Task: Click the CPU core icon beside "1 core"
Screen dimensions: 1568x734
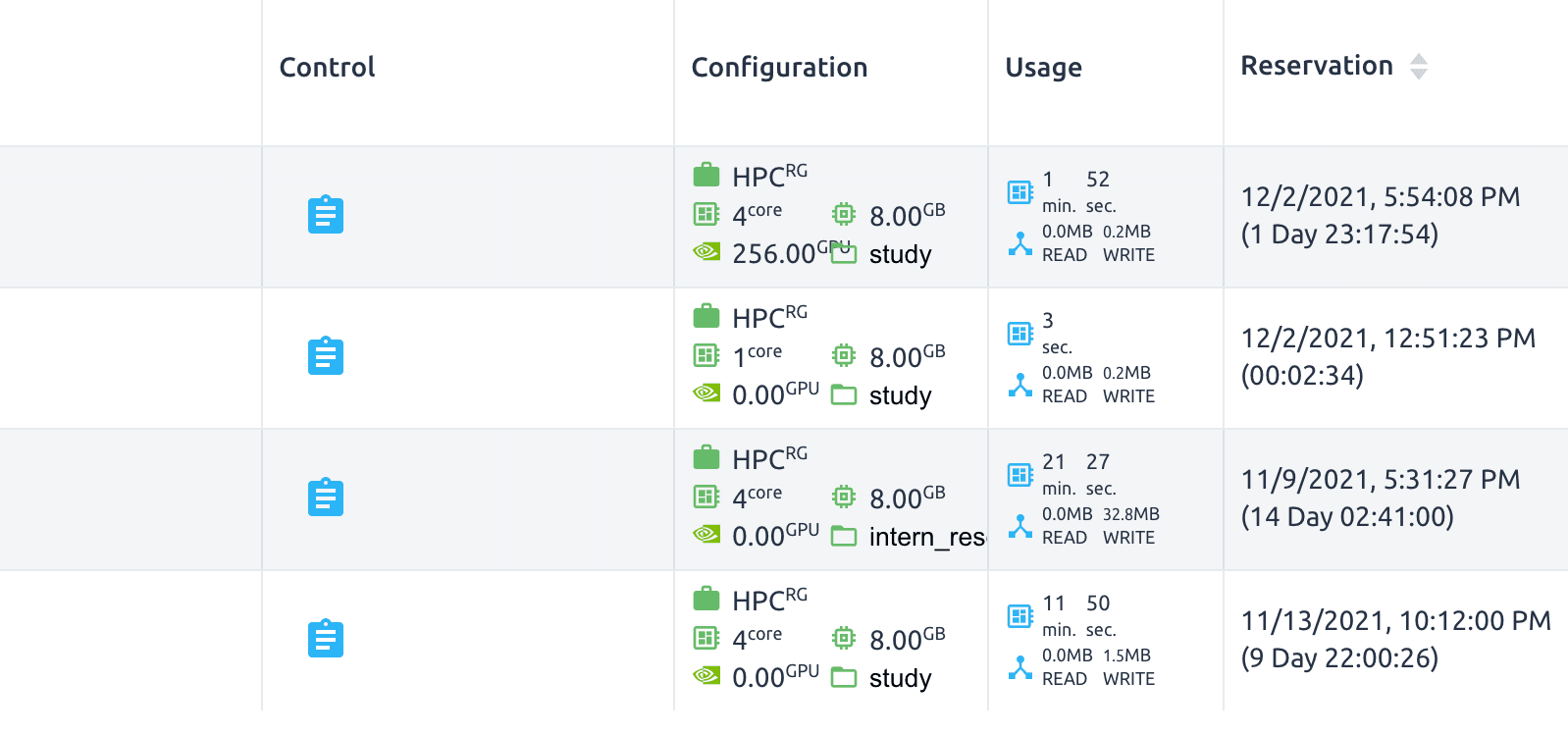Action: (x=706, y=355)
